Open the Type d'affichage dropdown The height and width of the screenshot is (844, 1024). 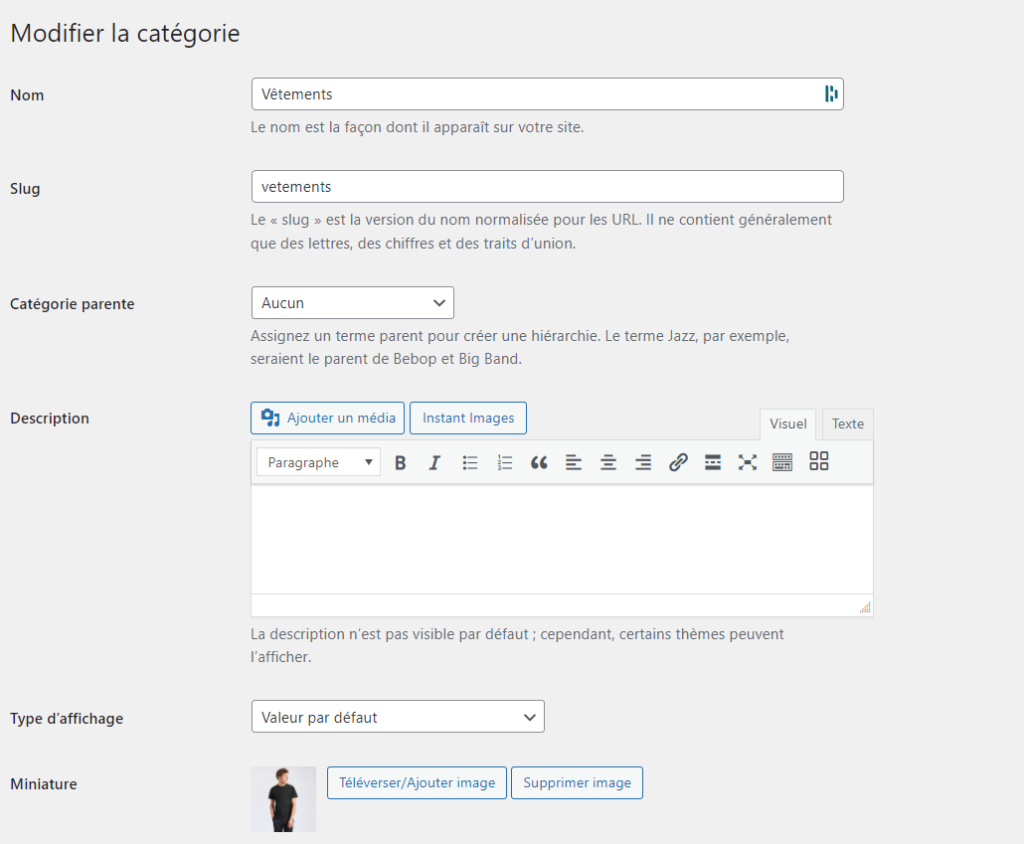click(398, 717)
